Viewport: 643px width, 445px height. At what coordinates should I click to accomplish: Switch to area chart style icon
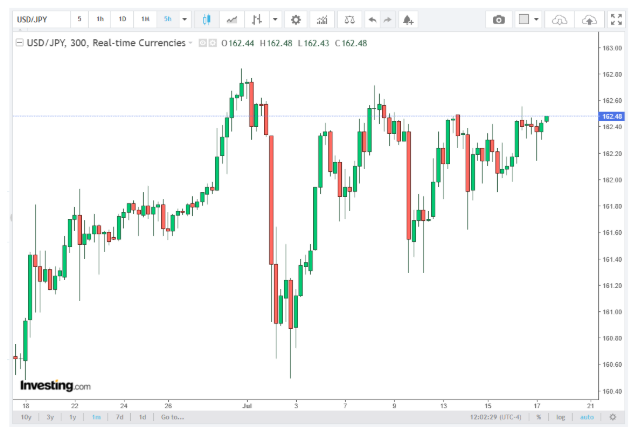(x=232, y=19)
